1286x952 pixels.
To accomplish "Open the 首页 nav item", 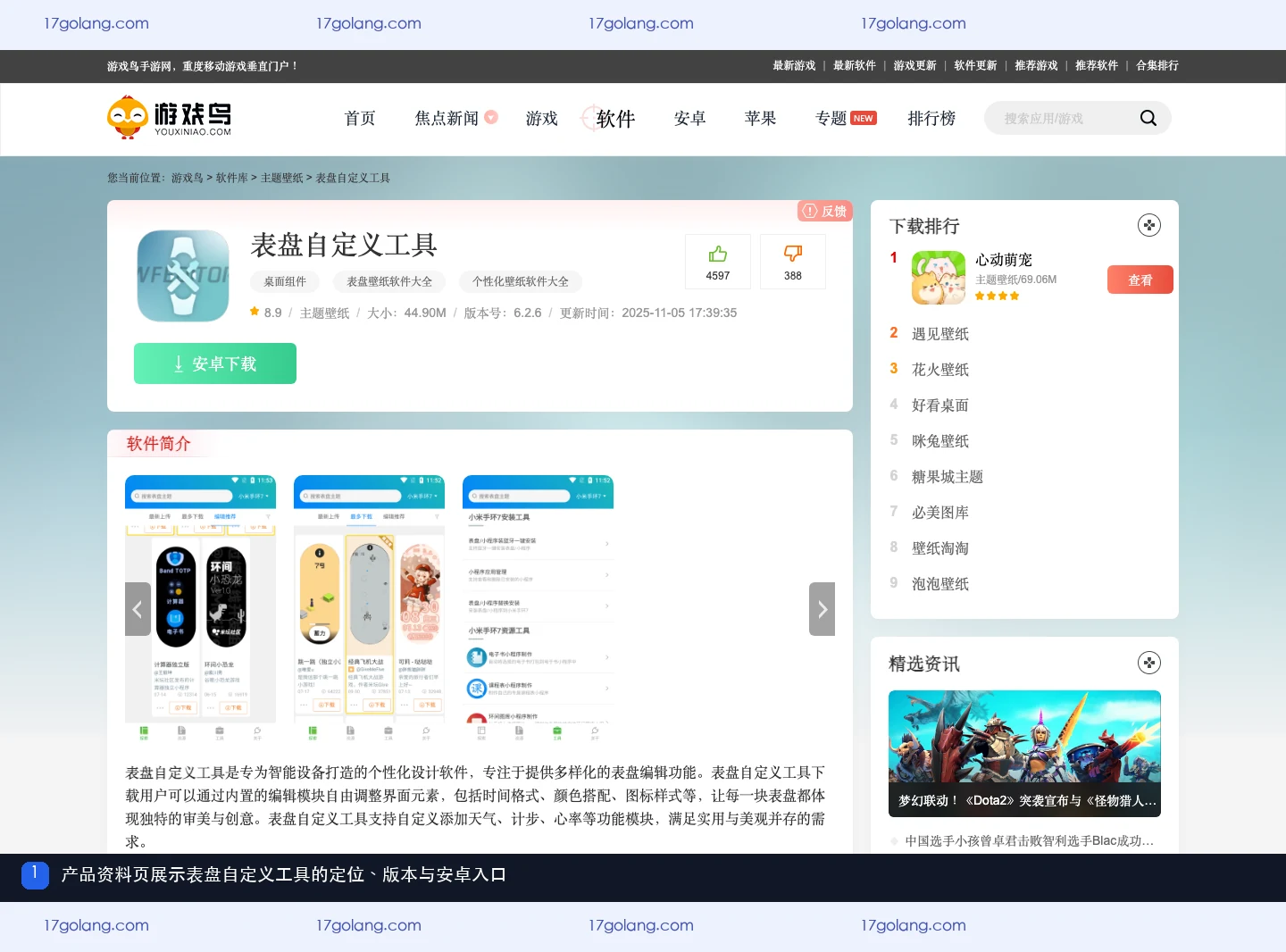I will pos(360,118).
